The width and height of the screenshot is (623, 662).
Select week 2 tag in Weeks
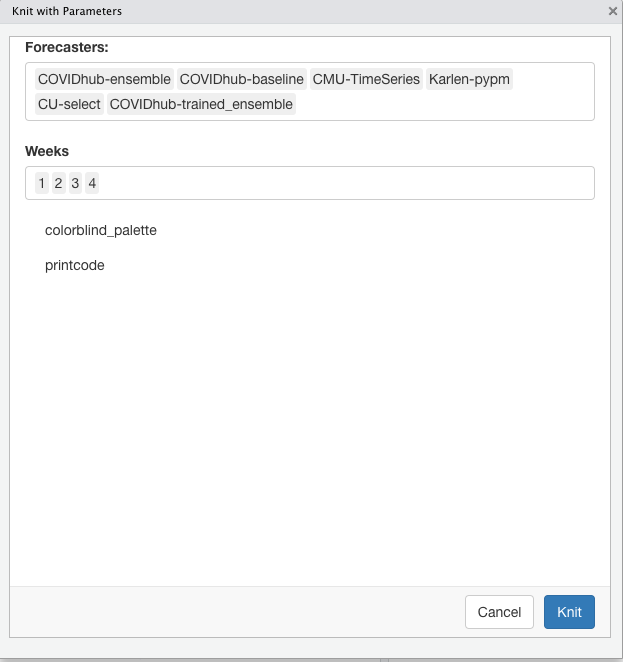point(58,183)
